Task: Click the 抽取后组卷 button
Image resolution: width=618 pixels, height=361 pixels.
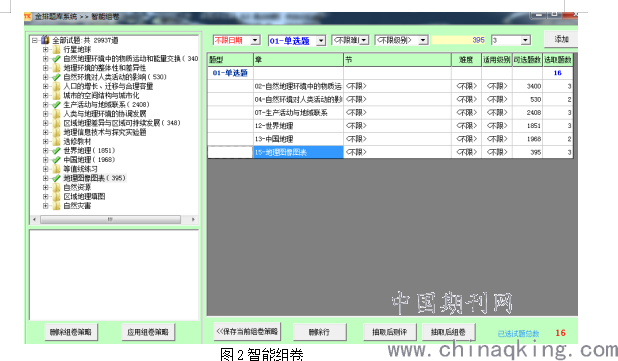Action: (449, 332)
